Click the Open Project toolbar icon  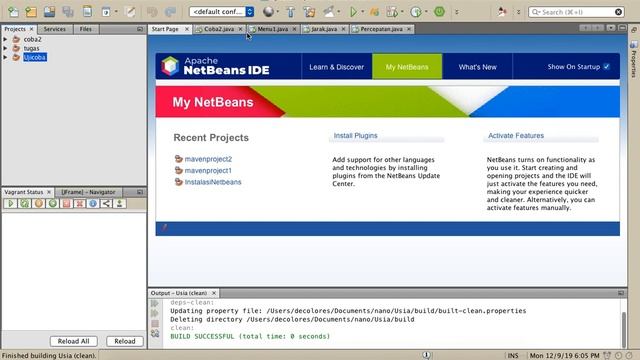pyautogui.click(x=49, y=12)
